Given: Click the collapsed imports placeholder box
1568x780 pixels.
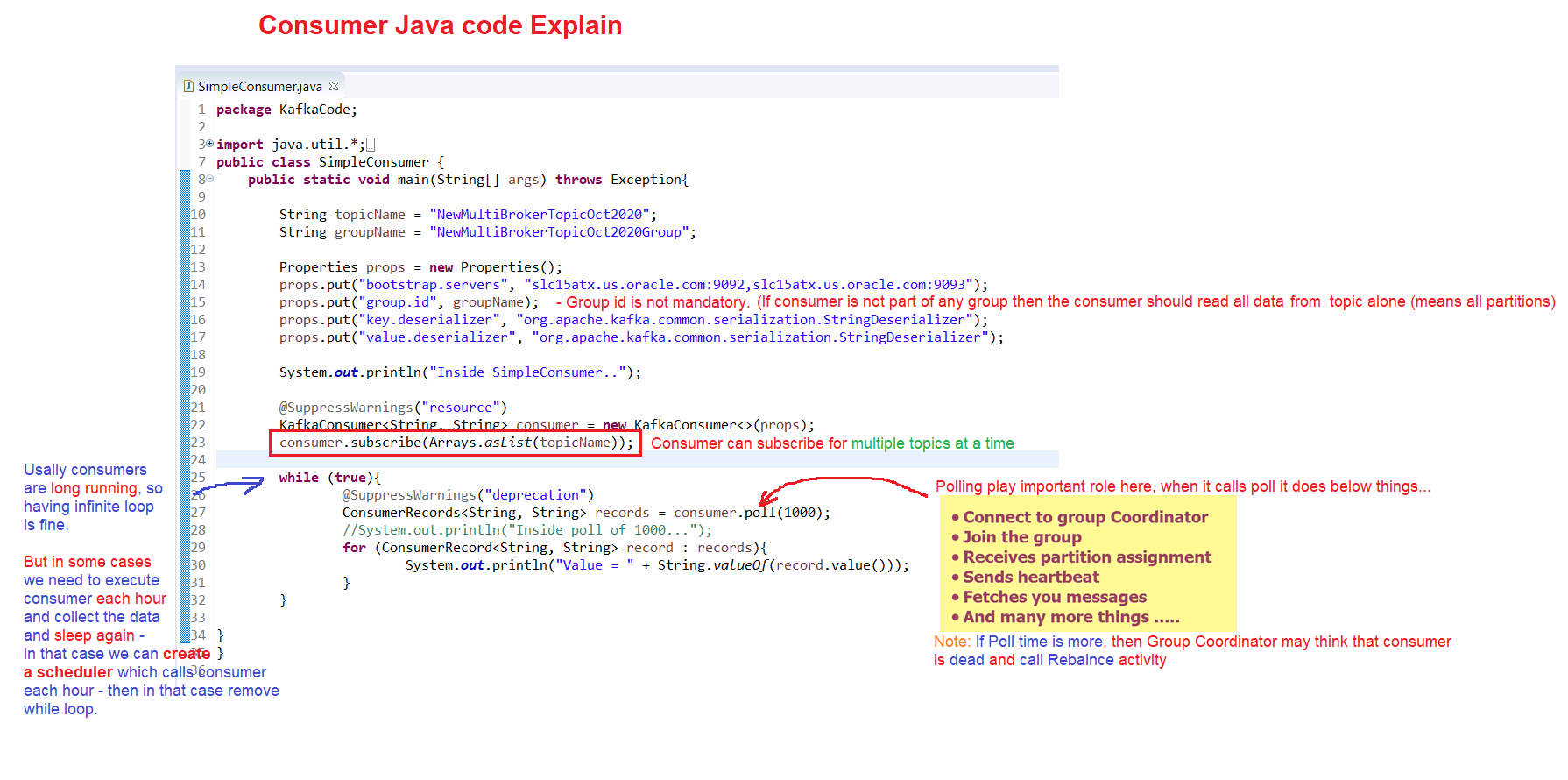Looking at the screenshot, I should coord(371,145).
